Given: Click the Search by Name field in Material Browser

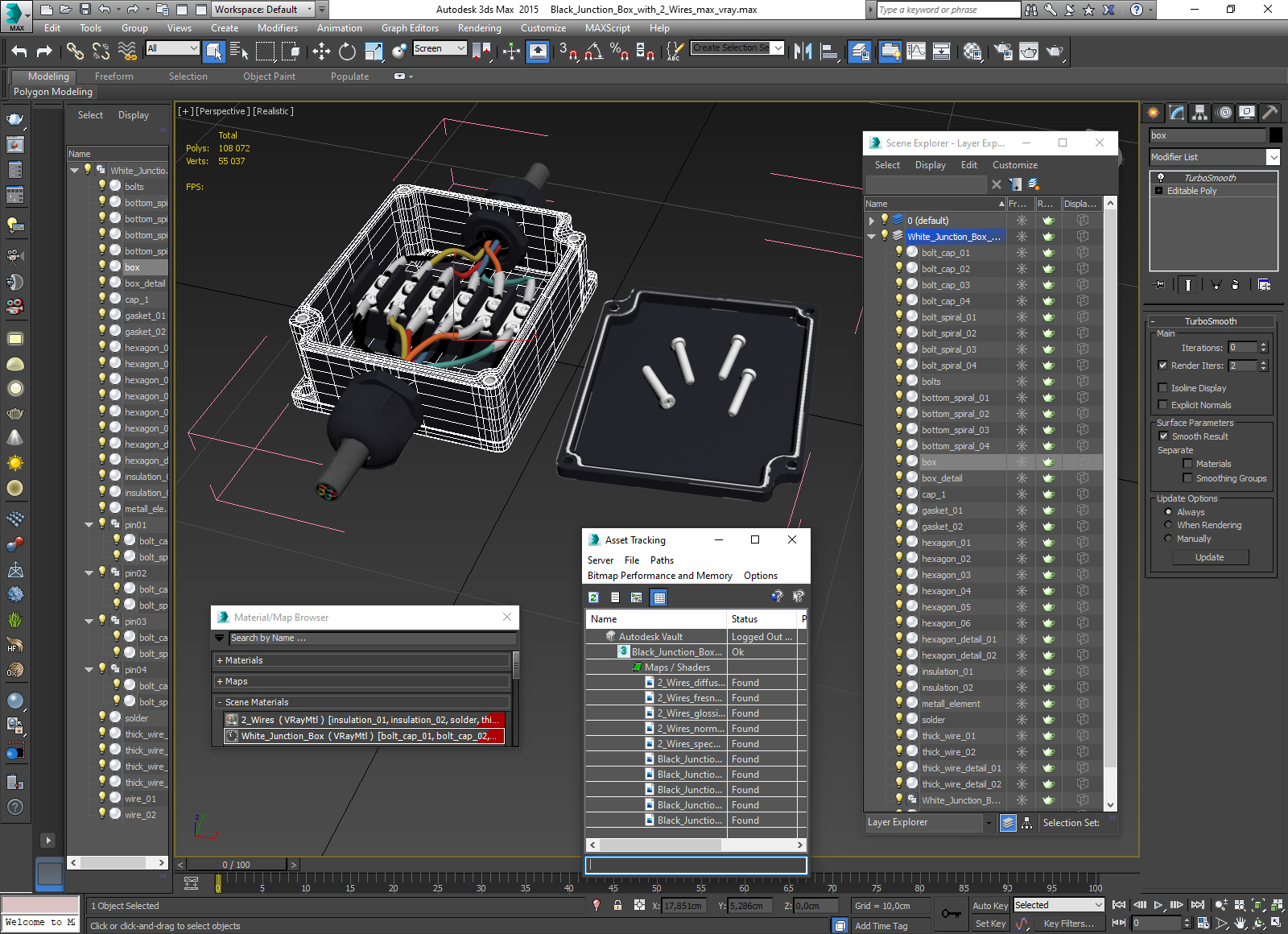Looking at the screenshot, I should pos(372,638).
